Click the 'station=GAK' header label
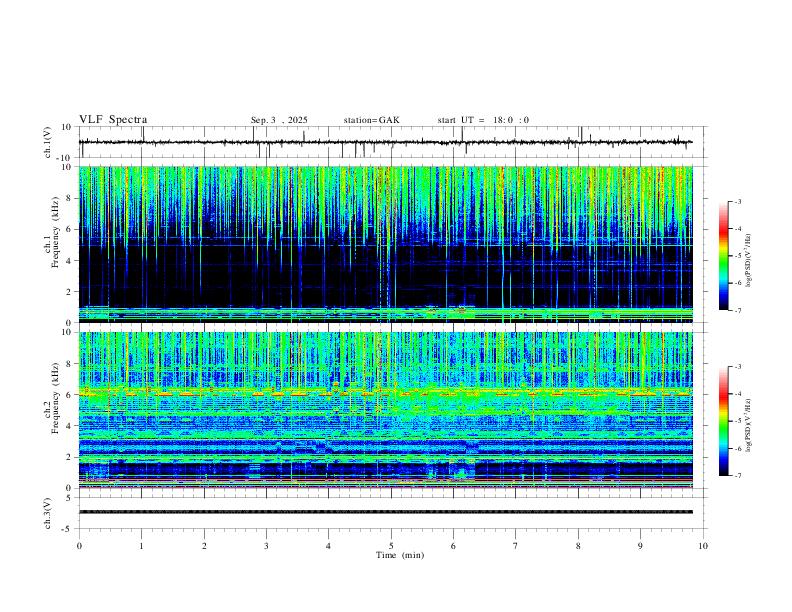The image size is (792, 612). (371, 120)
